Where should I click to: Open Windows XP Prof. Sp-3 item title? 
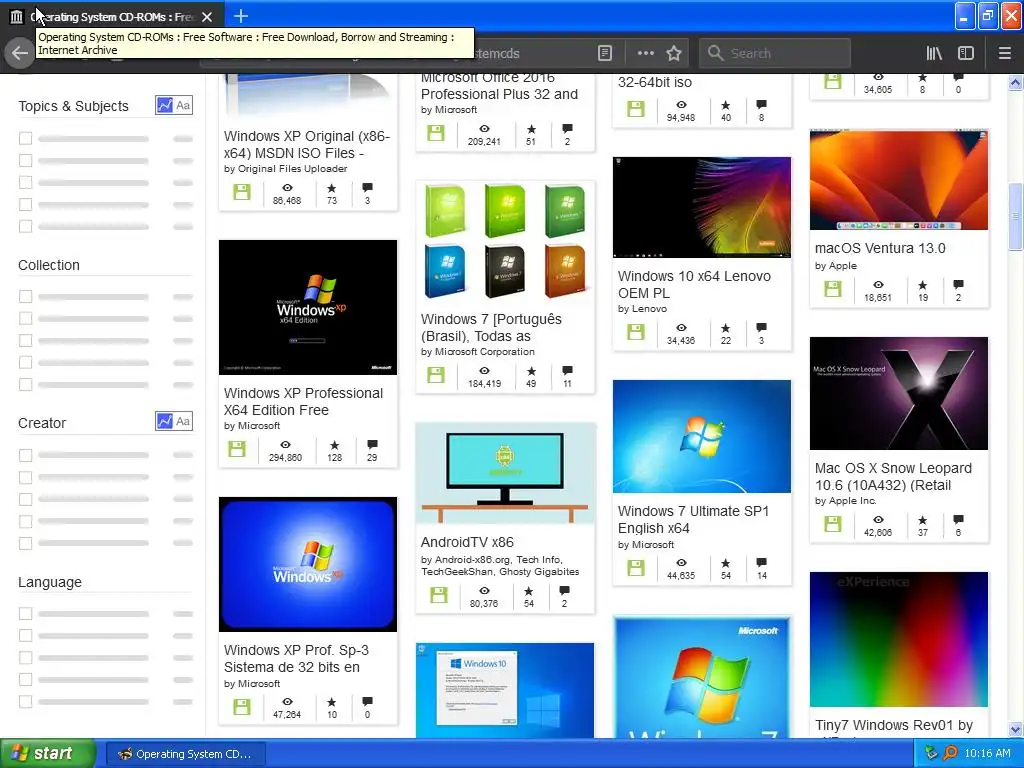[296, 658]
